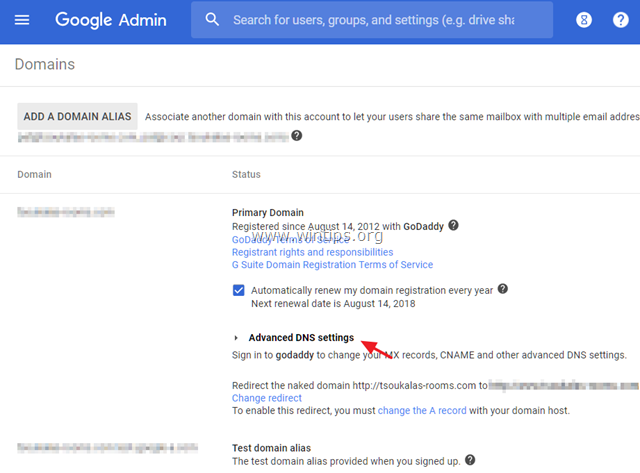
Task: Click help icon beside auto-renew option
Action: [x=503, y=289]
